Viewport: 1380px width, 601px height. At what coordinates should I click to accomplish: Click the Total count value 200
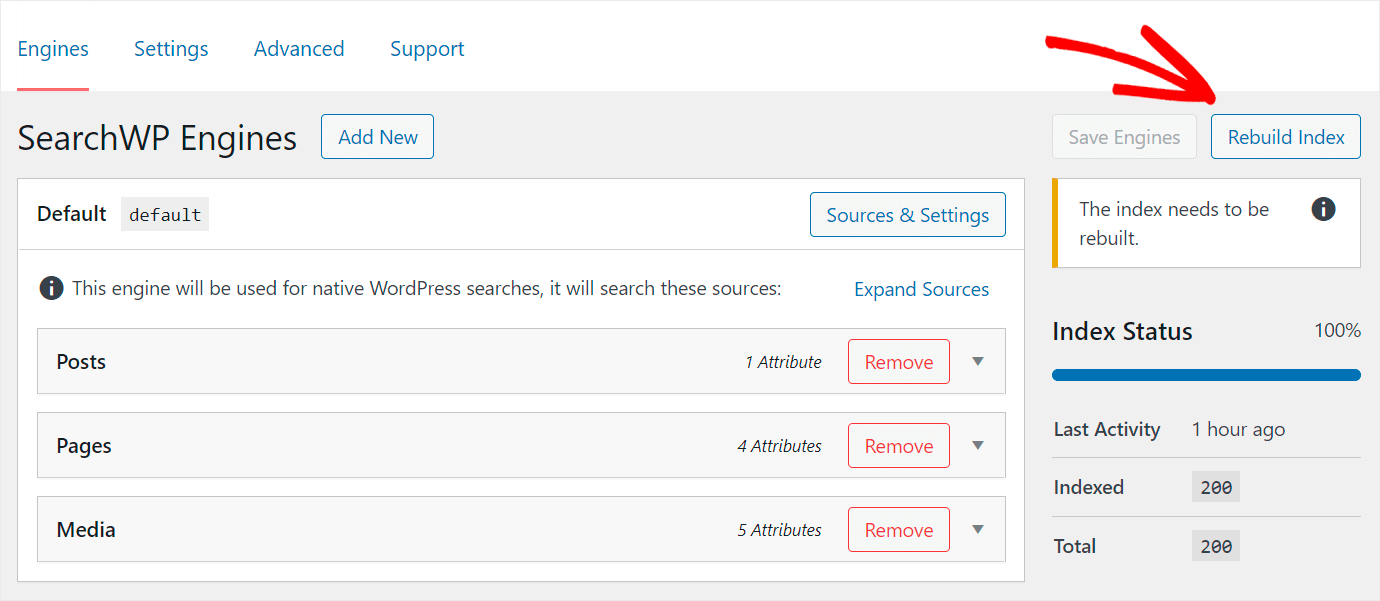(1216, 546)
